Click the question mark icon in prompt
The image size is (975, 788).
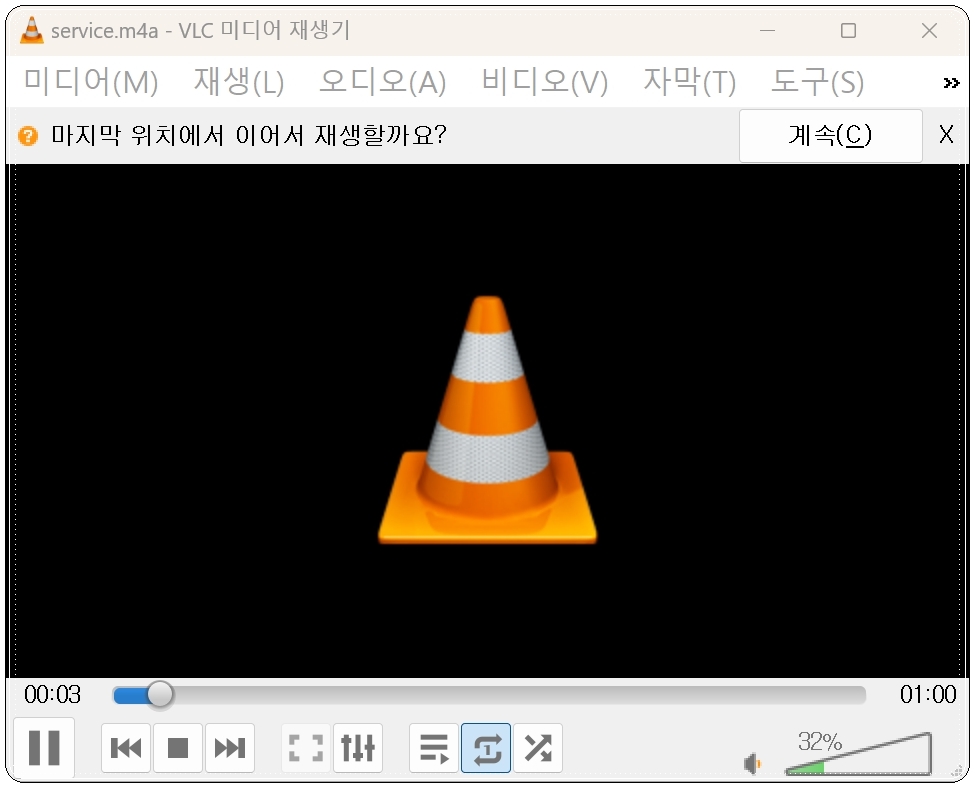click(28, 135)
